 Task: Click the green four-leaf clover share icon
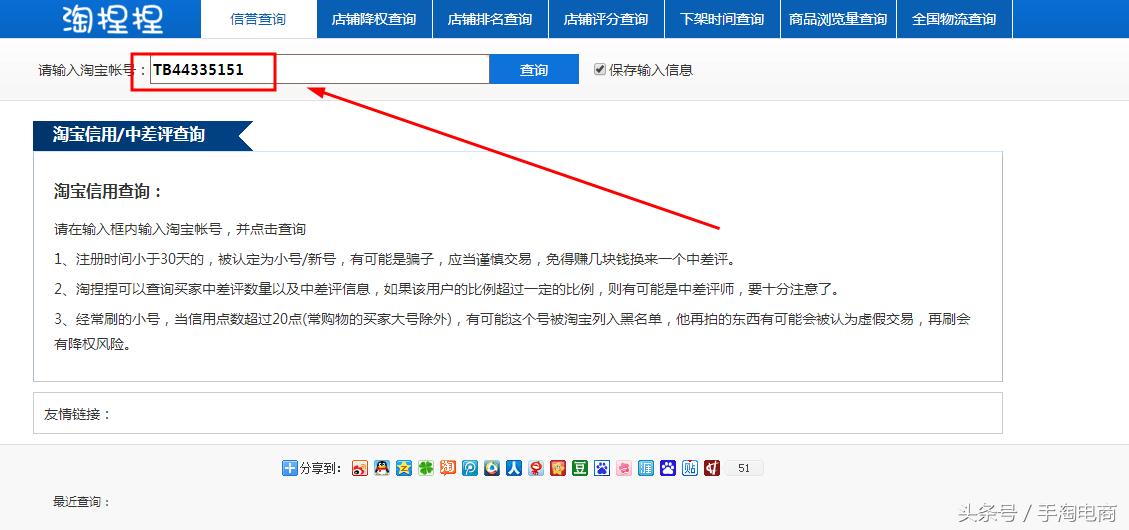(426, 468)
